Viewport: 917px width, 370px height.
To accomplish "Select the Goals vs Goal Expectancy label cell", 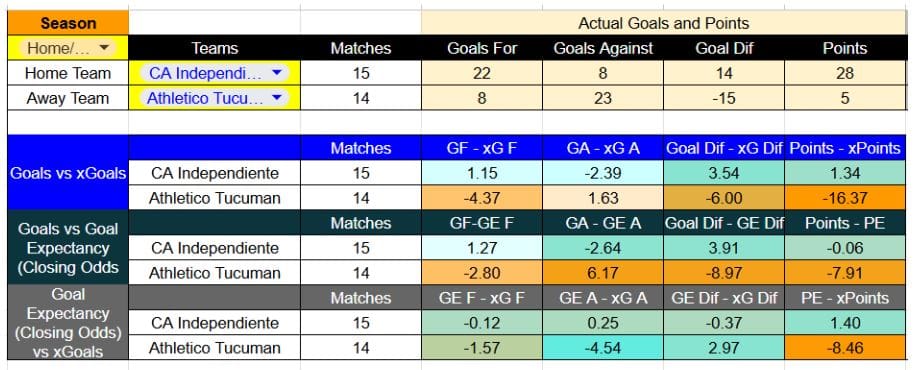I will (x=68, y=247).
